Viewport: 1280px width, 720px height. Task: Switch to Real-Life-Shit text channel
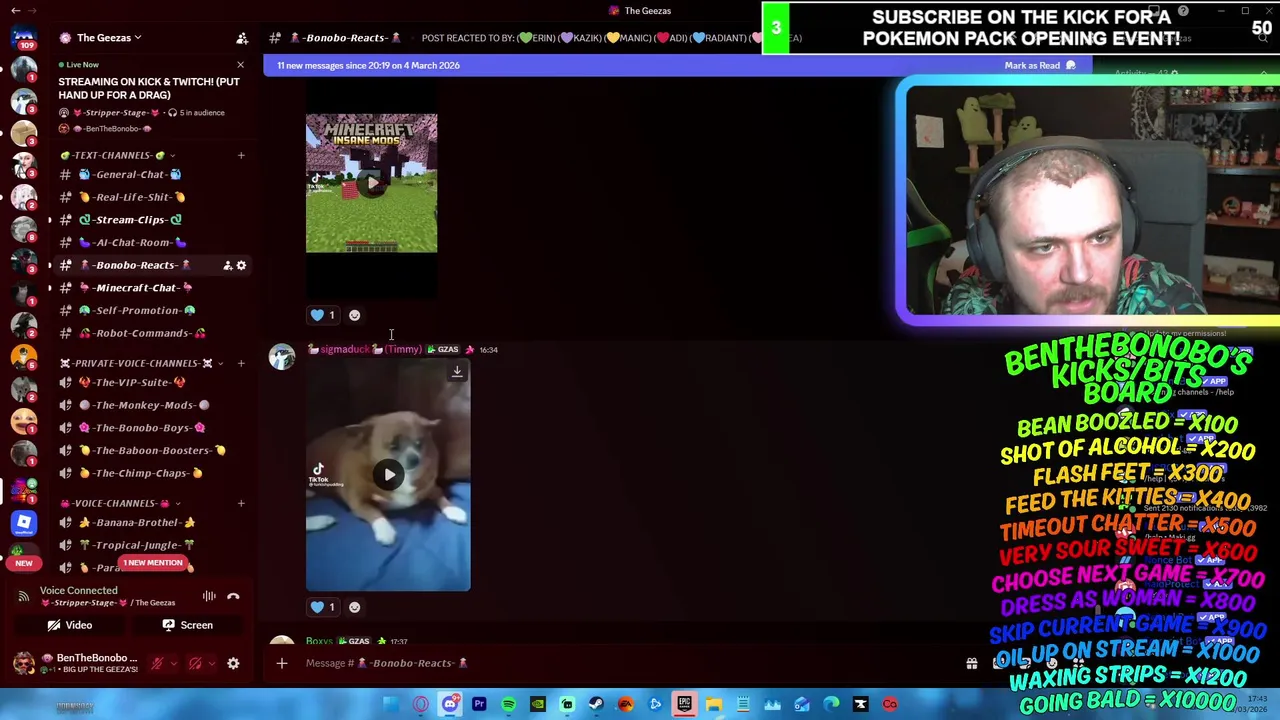coord(151,197)
